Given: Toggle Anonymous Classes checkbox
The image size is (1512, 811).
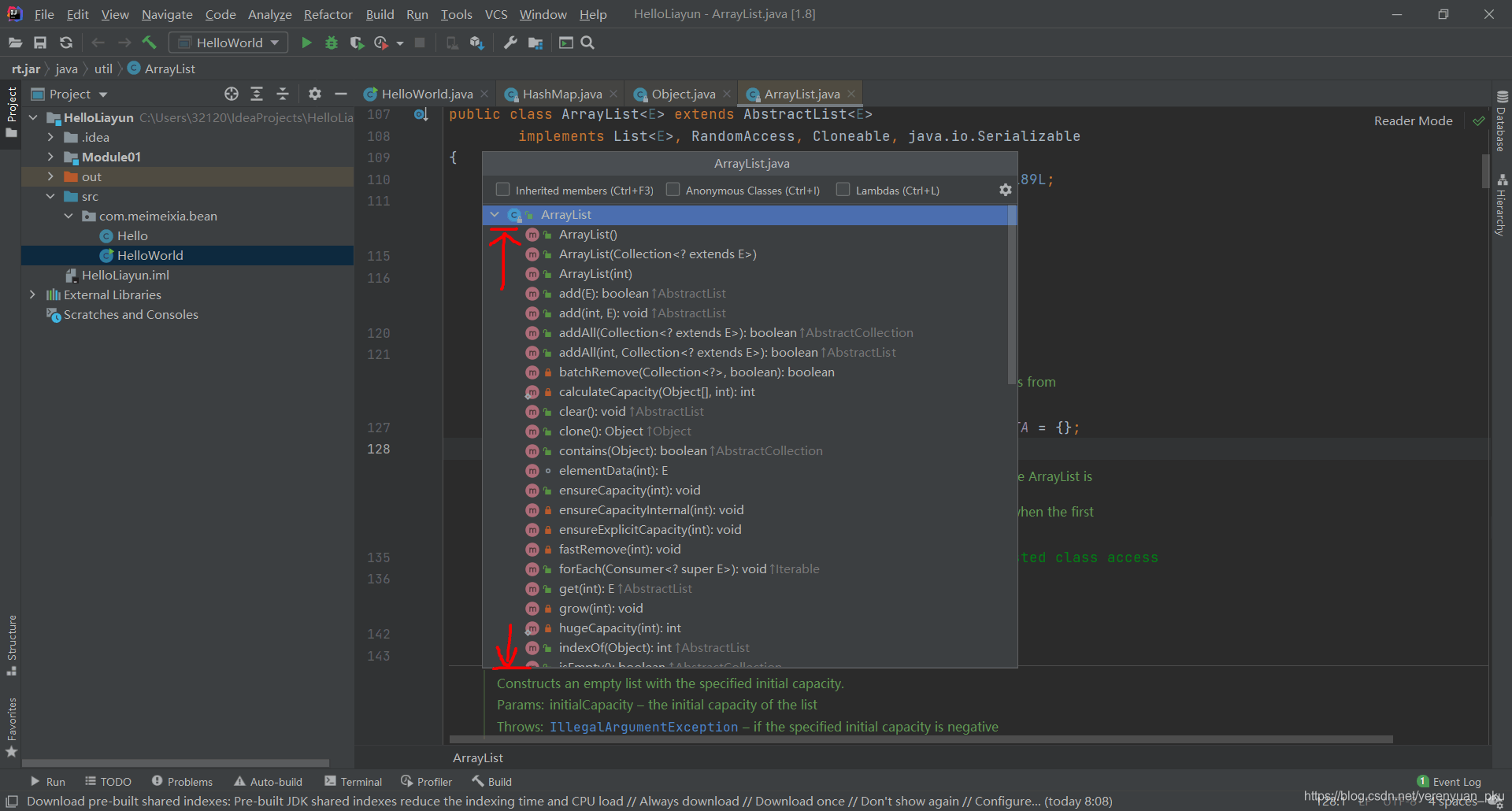Looking at the screenshot, I should pyautogui.click(x=673, y=189).
